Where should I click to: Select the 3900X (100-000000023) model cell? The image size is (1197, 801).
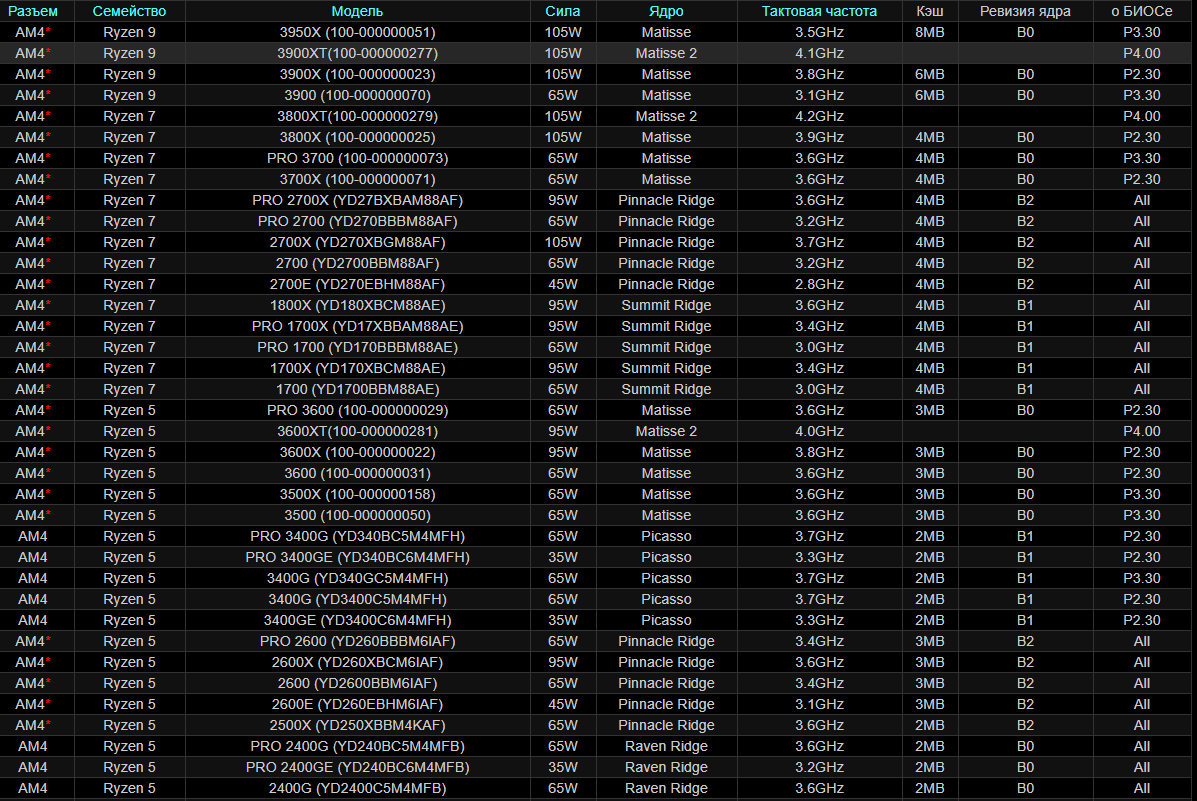tap(357, 74)
